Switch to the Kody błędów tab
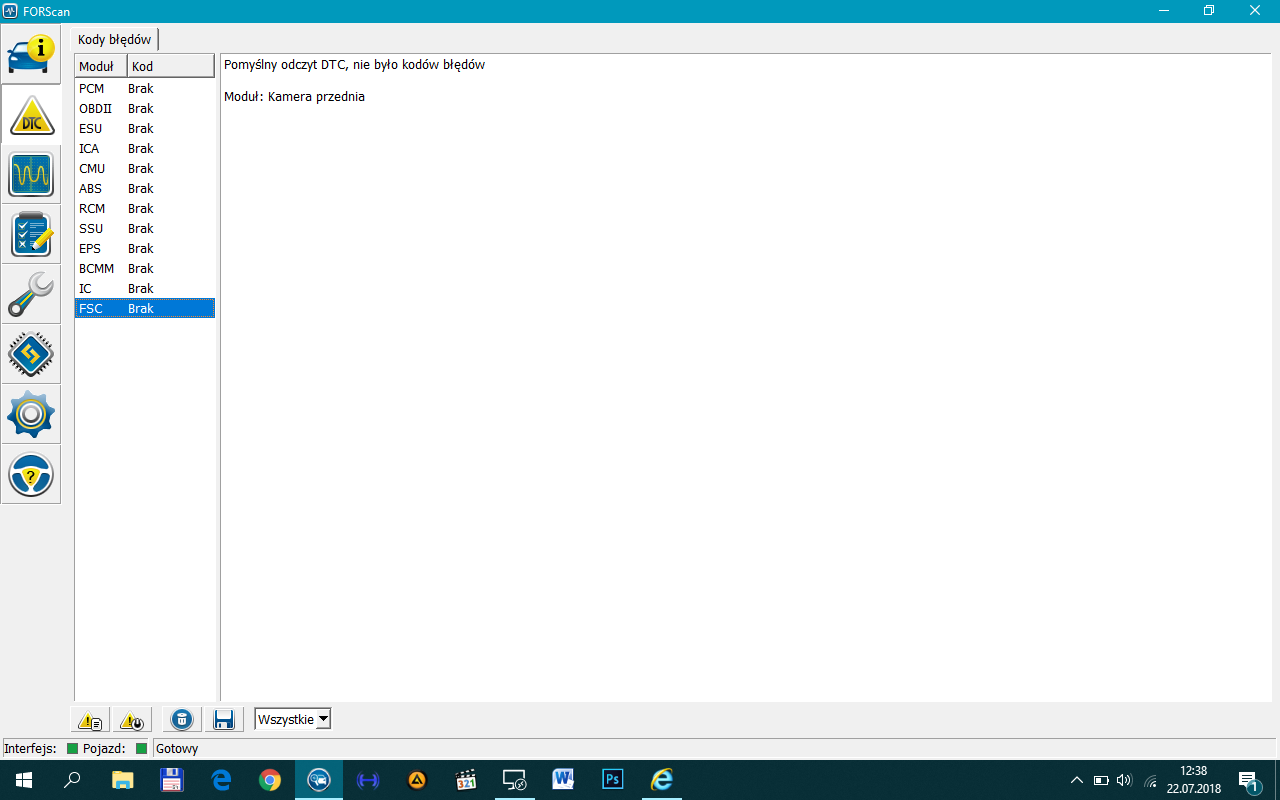Image resolution: width=1280 pixels, height=800 pixels. click(x=115, y=40)
